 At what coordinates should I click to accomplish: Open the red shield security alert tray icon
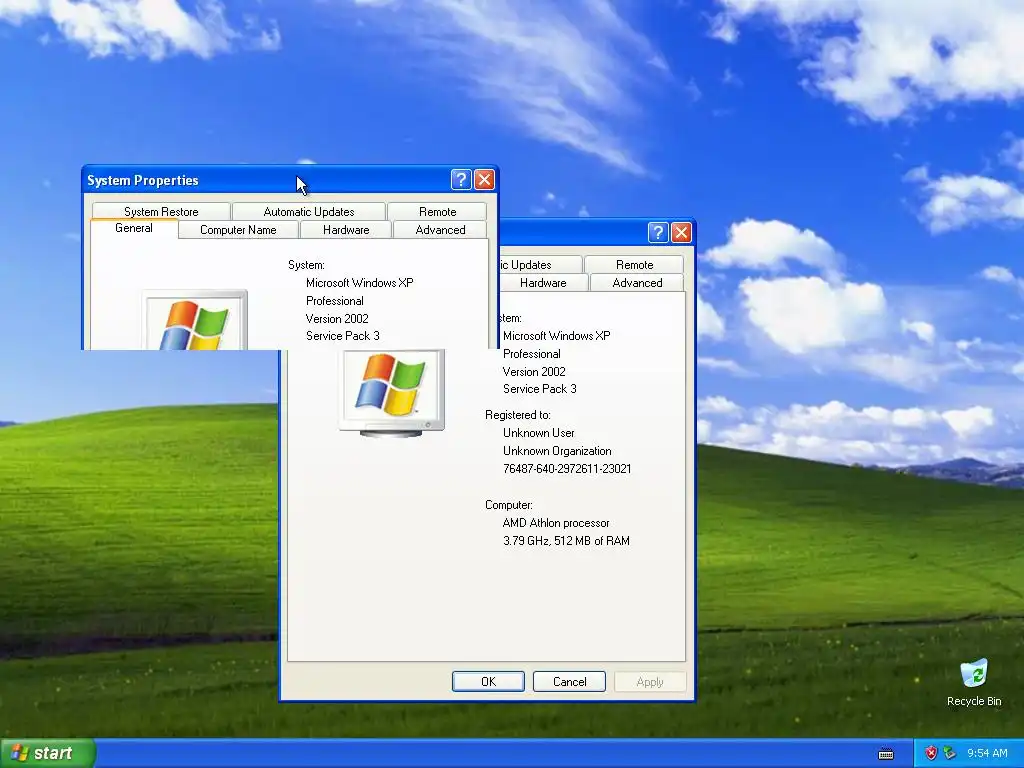931,753
